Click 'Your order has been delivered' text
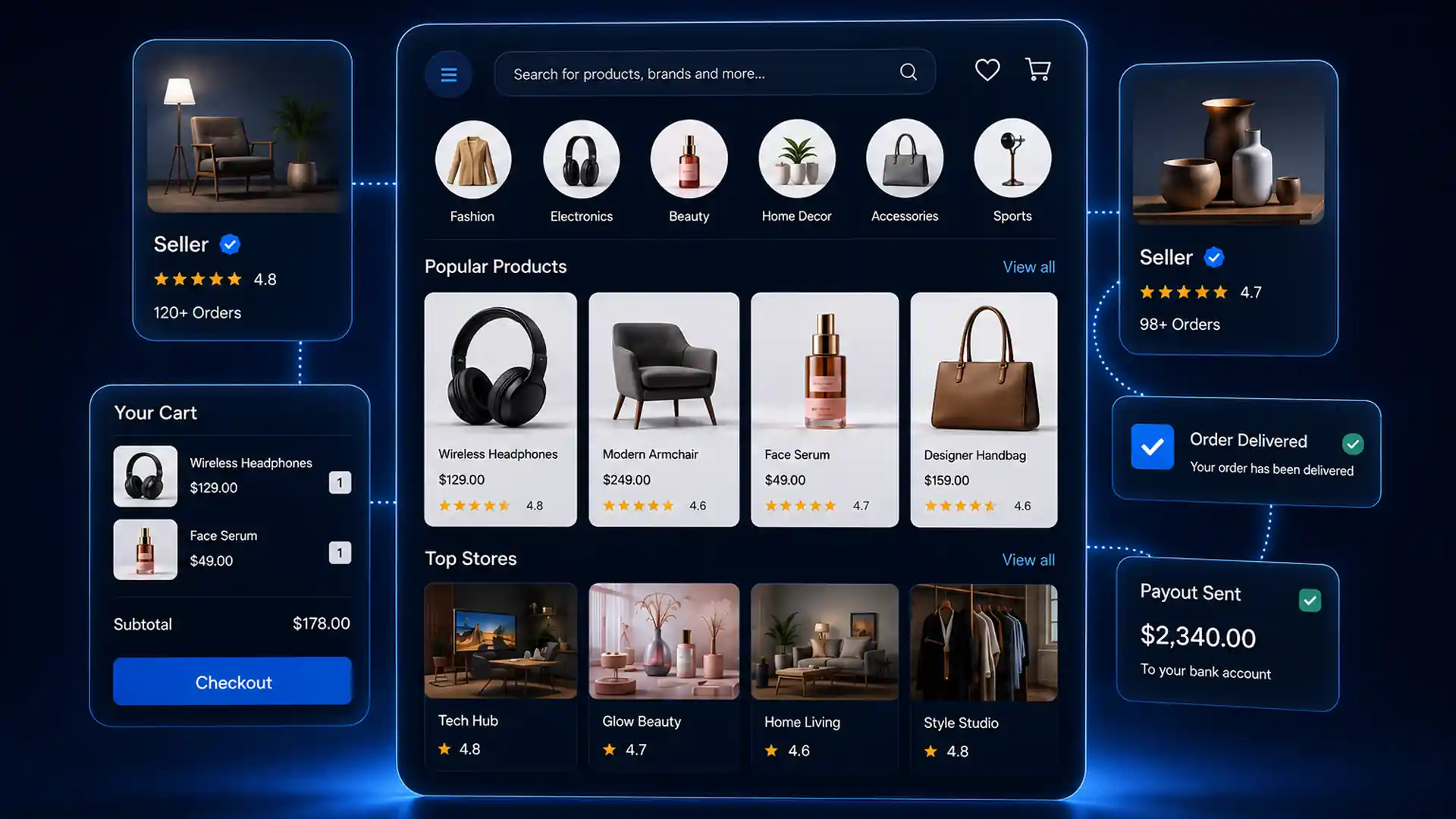 click(x=1272, y=469)
